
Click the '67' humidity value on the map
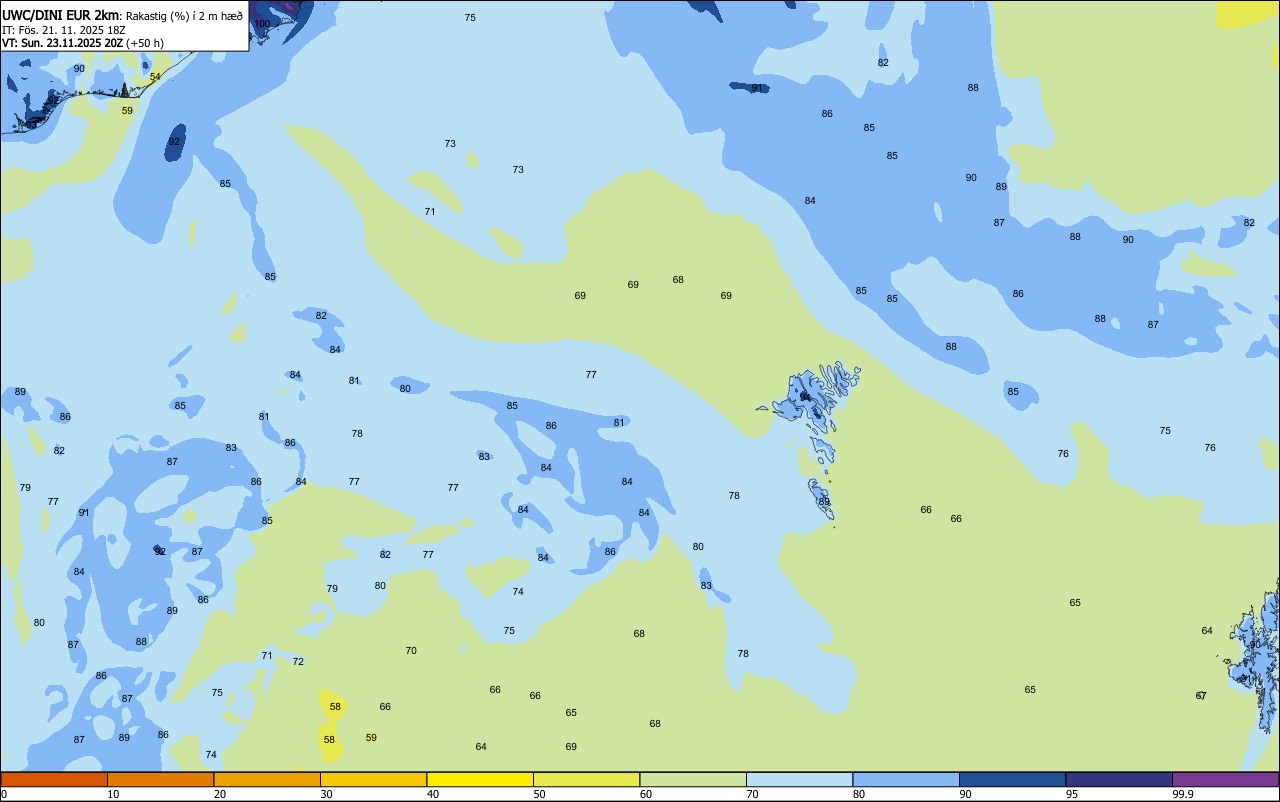point(1201,696)
